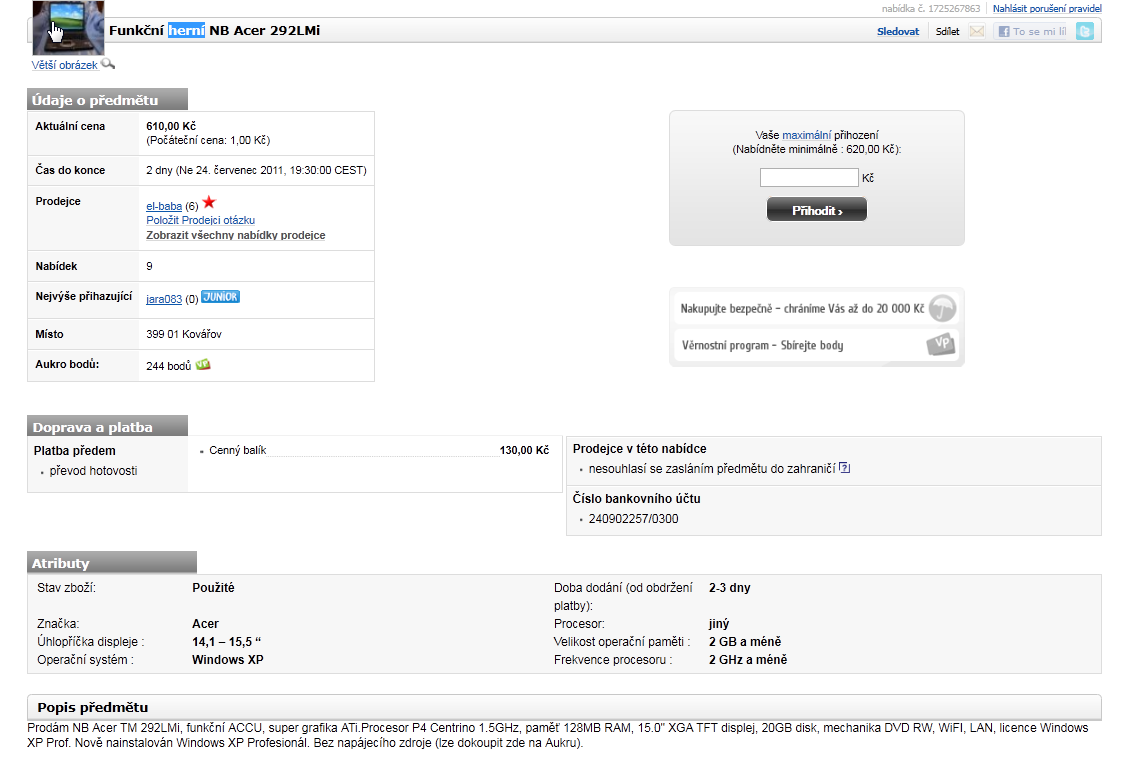Click the 244 bodů points text

coord(169,365)
